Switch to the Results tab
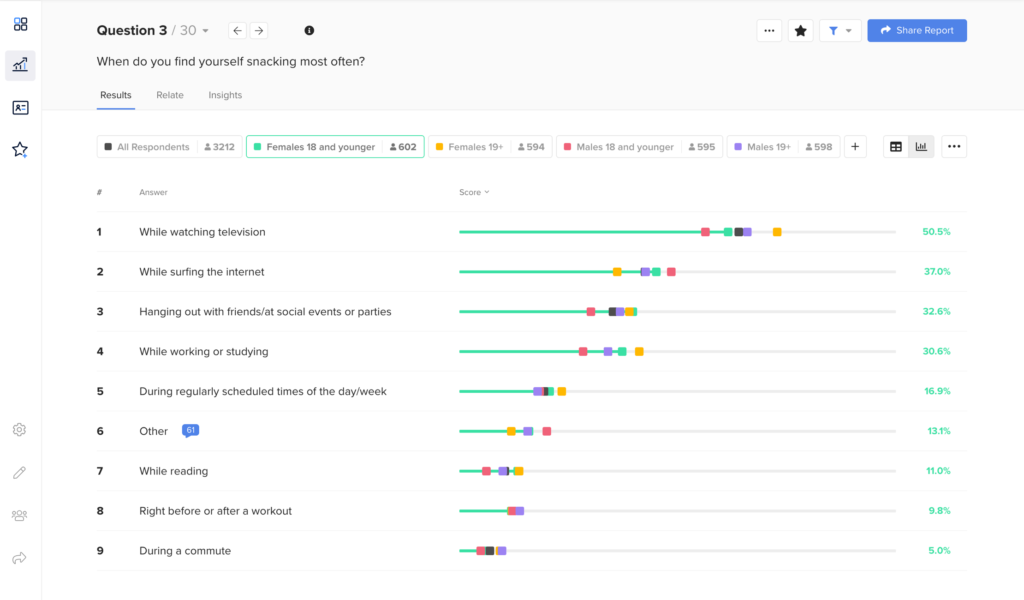 [116, 95]
